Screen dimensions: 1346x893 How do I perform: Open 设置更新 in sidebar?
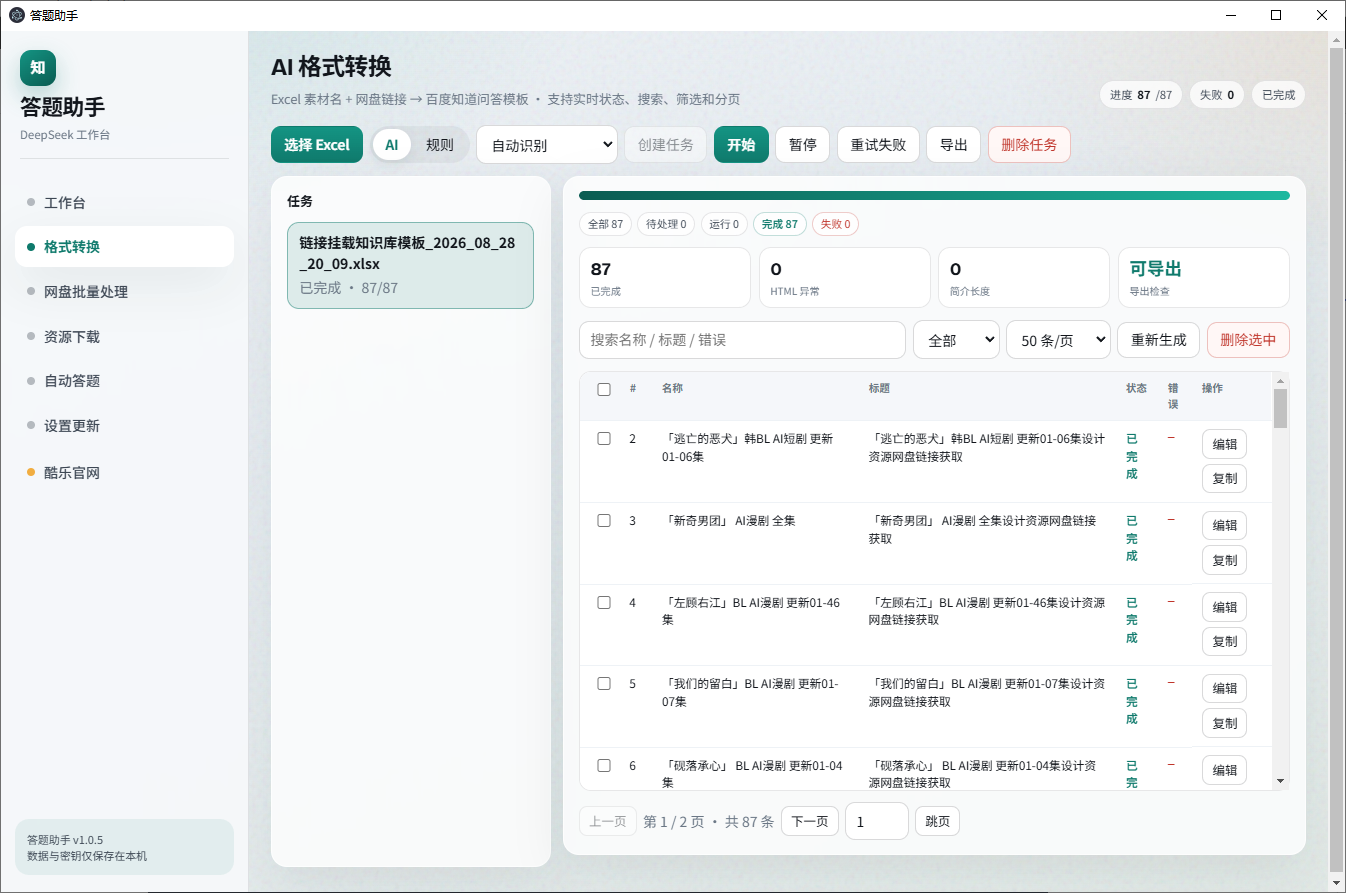coord(124,426)
